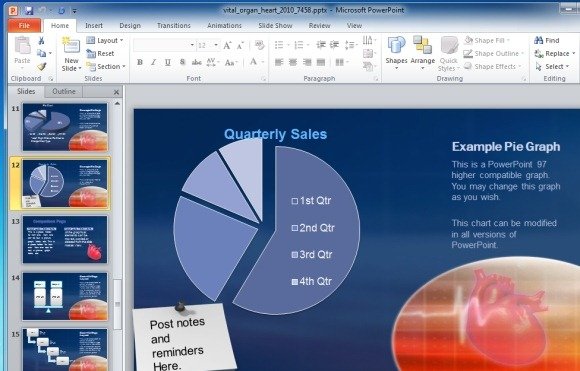The width and height of the screenshot is (580, 371).
Task: Toggle Italic formatting
Action: (x=154, y=62)
